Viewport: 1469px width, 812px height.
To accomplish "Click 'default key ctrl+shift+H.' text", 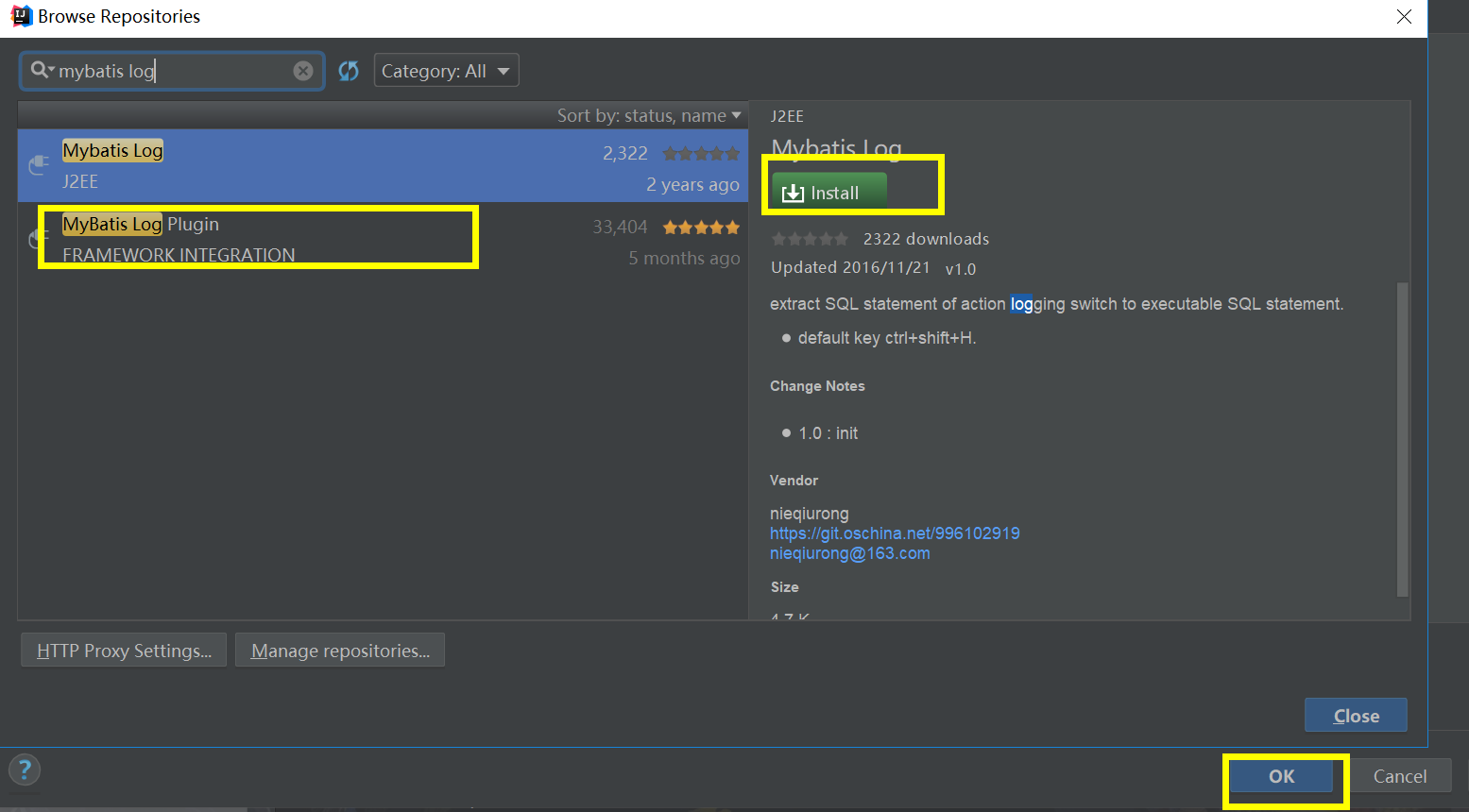I will [887, 338].
